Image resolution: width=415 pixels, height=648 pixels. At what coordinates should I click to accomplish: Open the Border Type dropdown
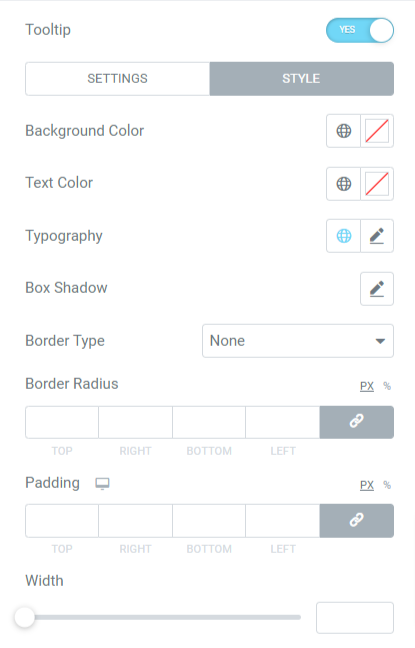tap(298, 341)
